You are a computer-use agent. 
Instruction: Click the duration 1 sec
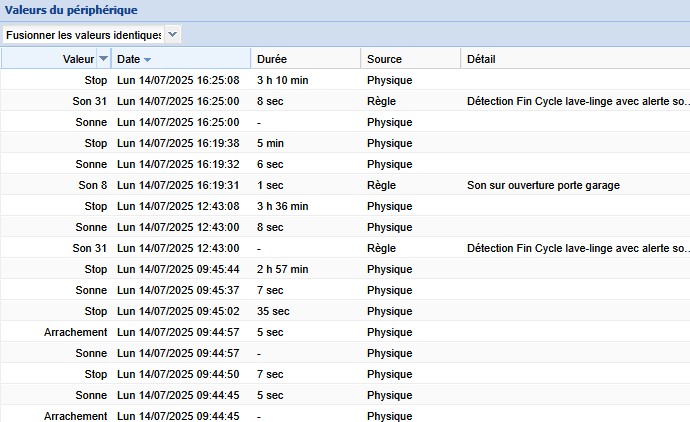click(270, 185)
